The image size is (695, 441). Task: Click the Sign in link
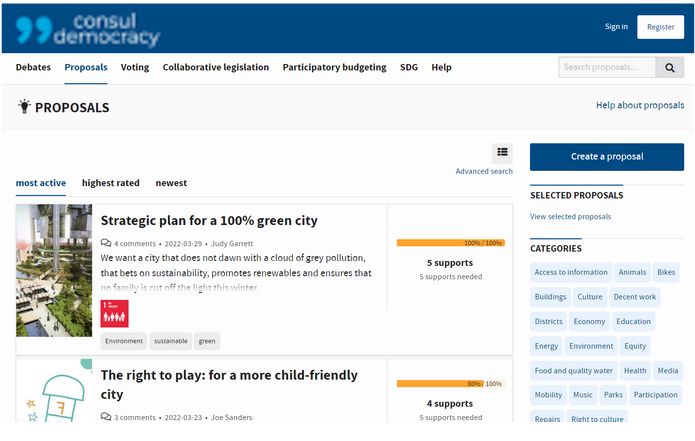pos(616,27)
